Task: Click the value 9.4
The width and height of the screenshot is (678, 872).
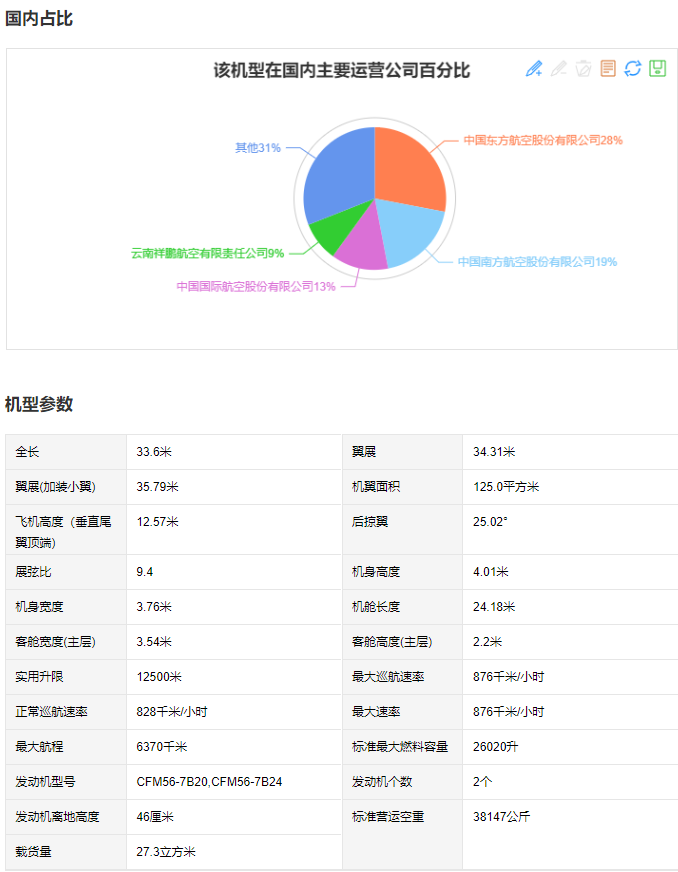Action: pyautogui.click(x=145, y=572)
